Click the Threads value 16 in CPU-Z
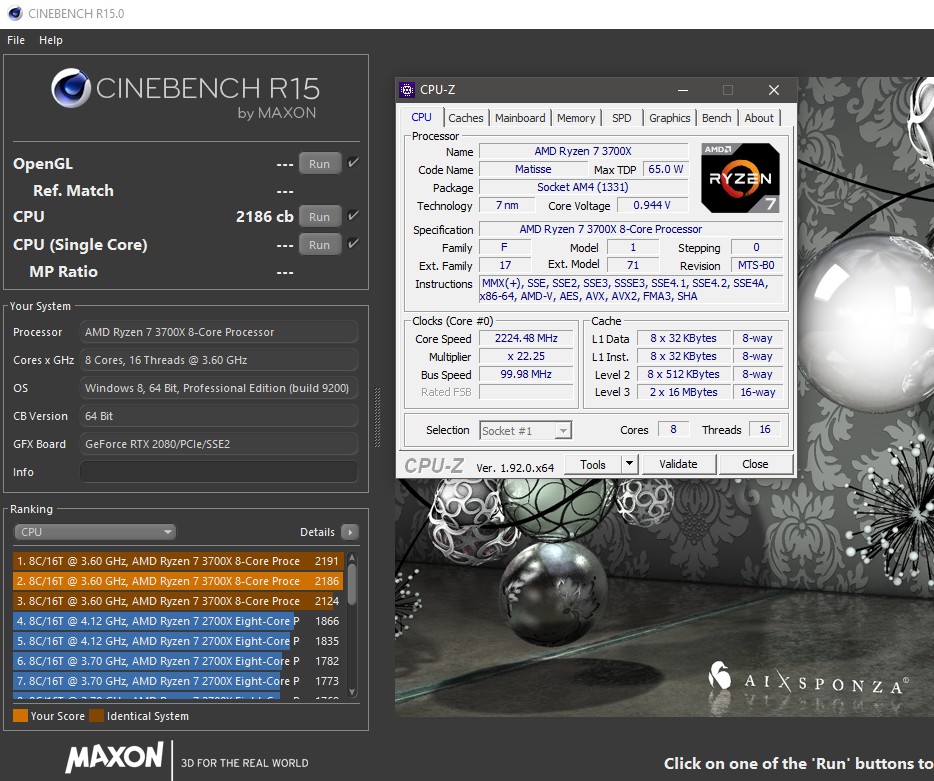The height and width of the screenshot is (781, 934). pyautogui.click(x=765, y=429)
